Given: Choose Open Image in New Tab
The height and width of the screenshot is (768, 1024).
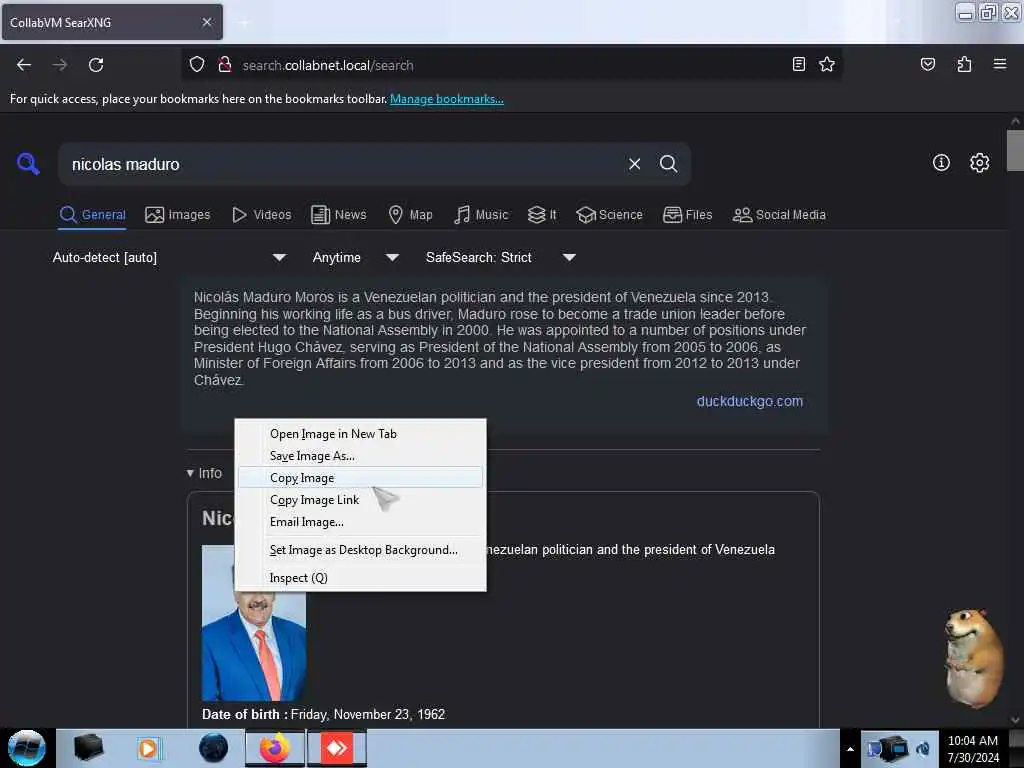Looking at the screenshot, I should (x=360, y=434).
